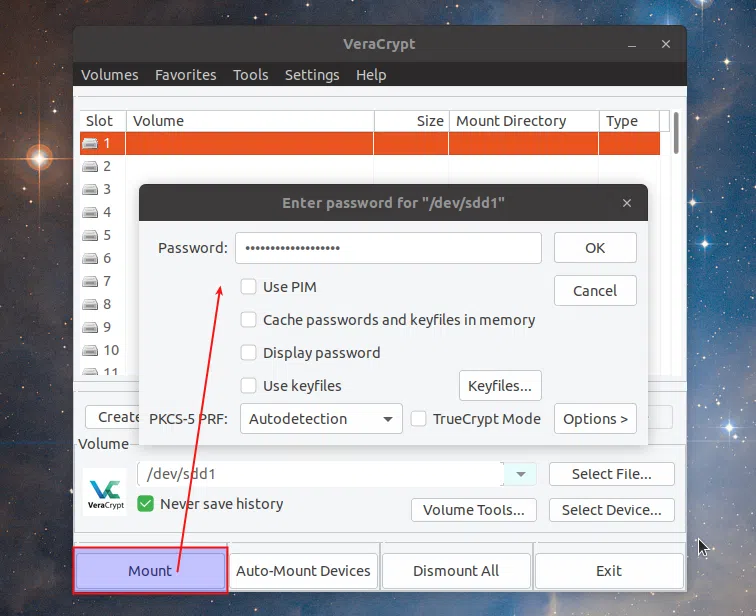This screenshot has width=756, height=616.
Task: Enable the Use keyfiles checkbox
Action: coord(248,386)
